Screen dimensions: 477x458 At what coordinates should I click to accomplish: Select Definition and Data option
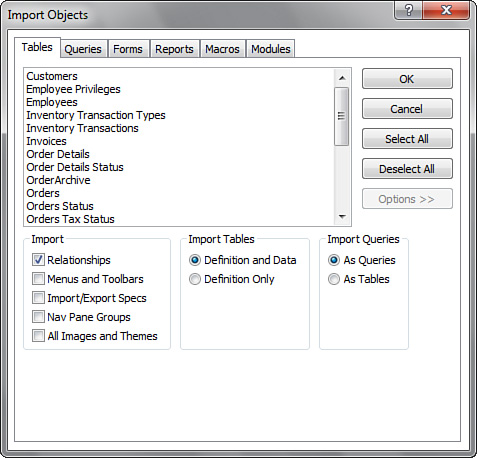point(195,260)
